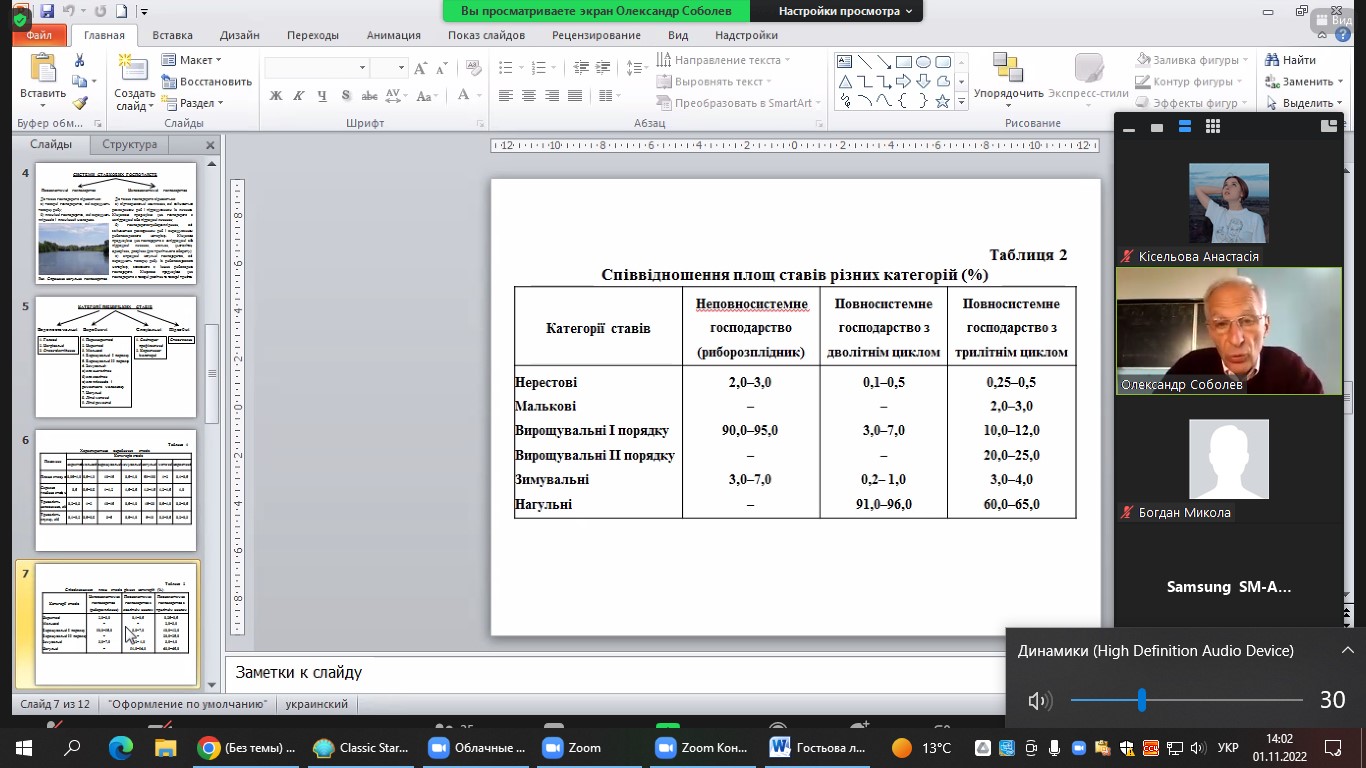Mute the speaker volume icon
This screenshot has height=768, width=1366.
(x=1039, y=701)
